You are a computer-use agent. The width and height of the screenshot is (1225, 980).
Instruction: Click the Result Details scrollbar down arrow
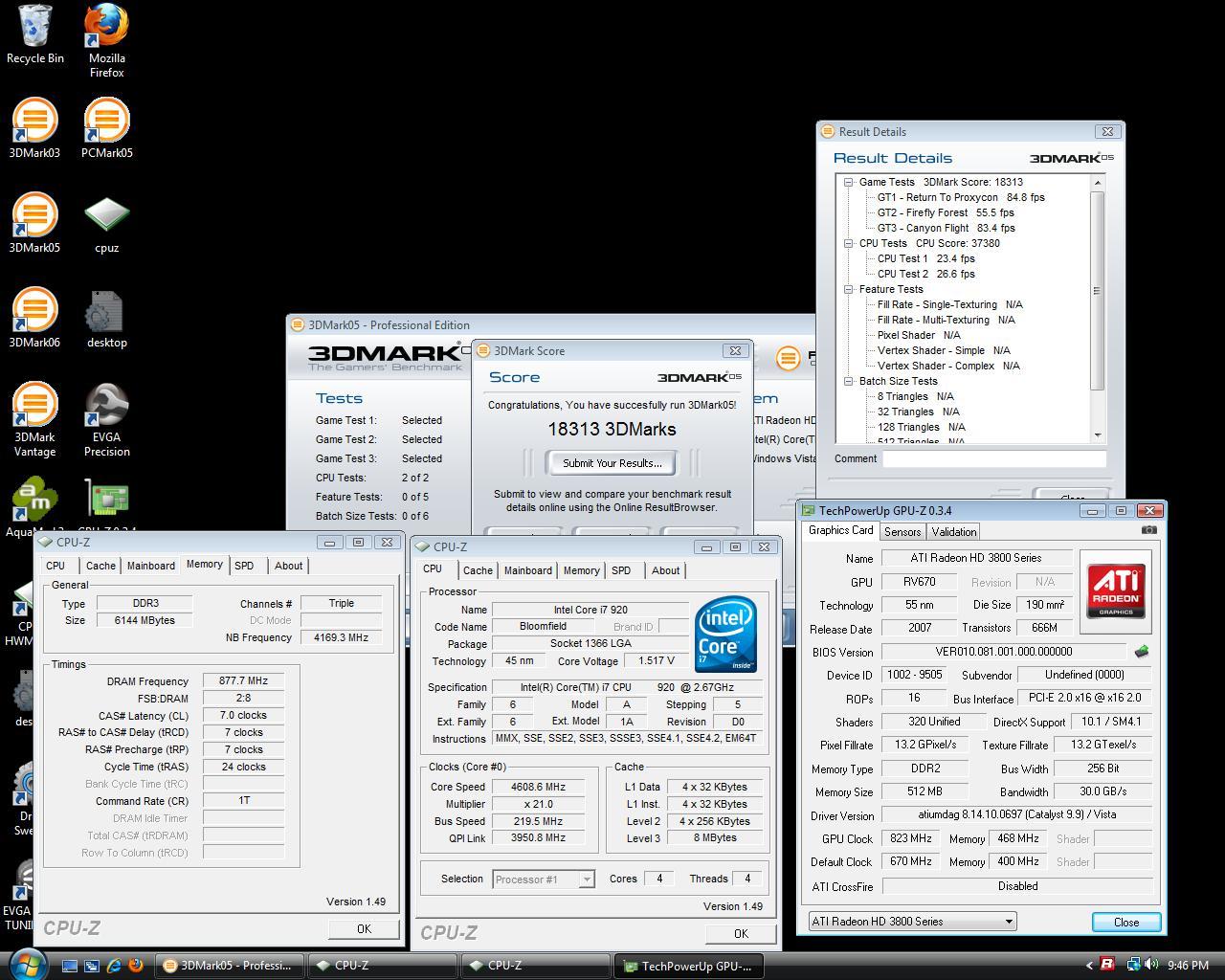(x=1098, y=435)
